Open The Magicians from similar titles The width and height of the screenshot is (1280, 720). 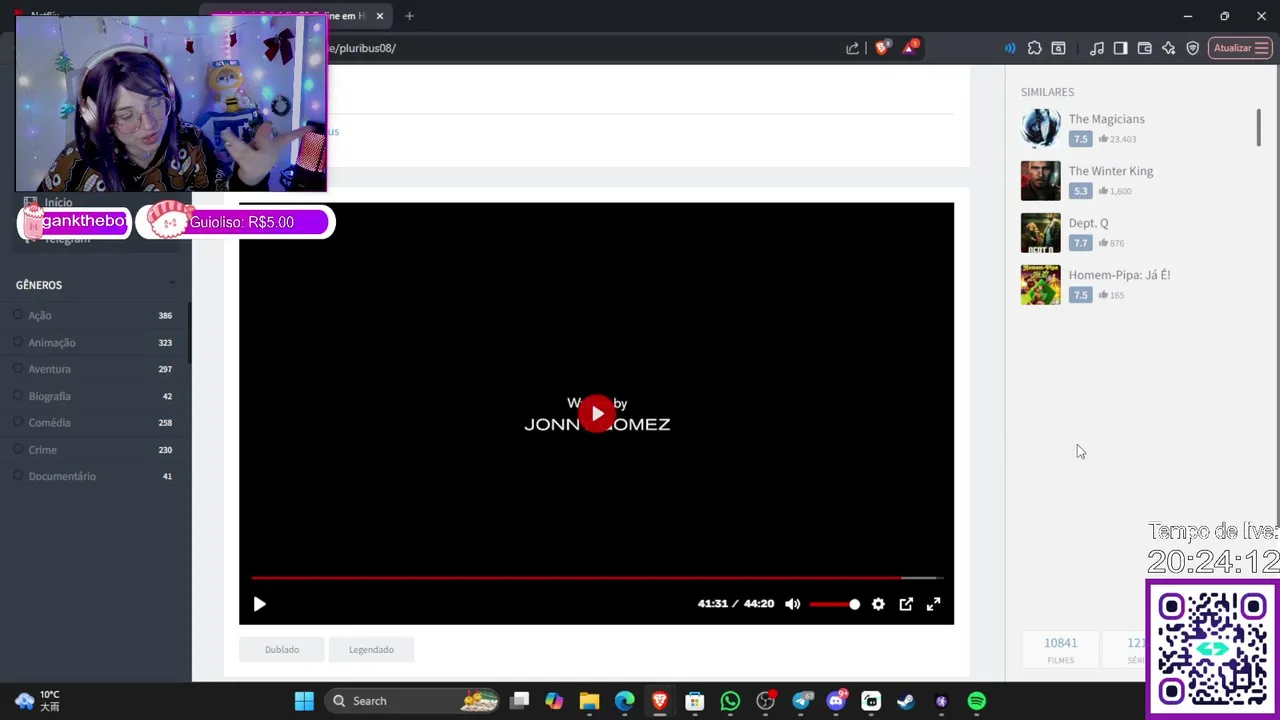[1106, 119]
